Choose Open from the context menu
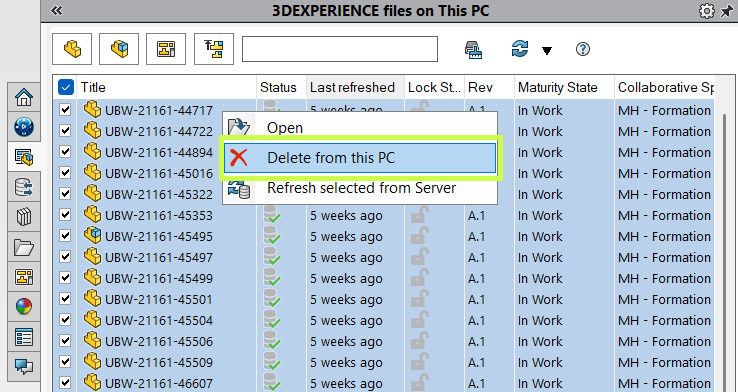 coord(360,127)
